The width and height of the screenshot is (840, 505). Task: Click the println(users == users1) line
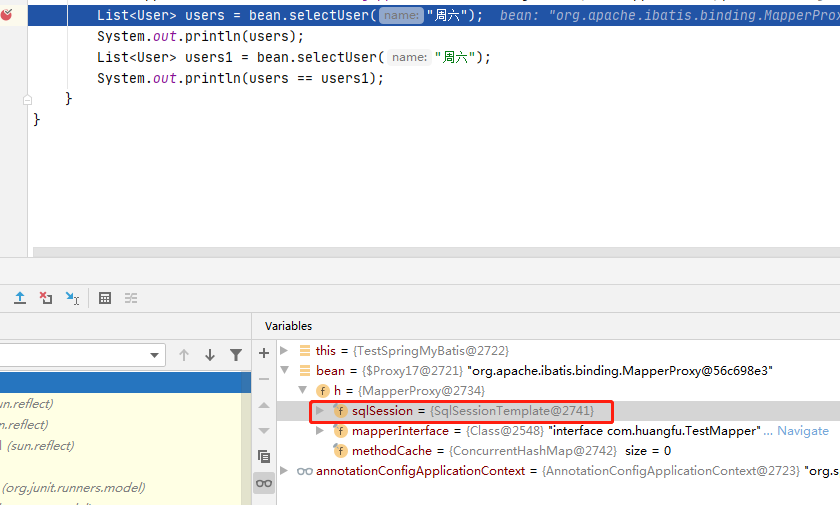pyautogui.click(x=241, y=78)
